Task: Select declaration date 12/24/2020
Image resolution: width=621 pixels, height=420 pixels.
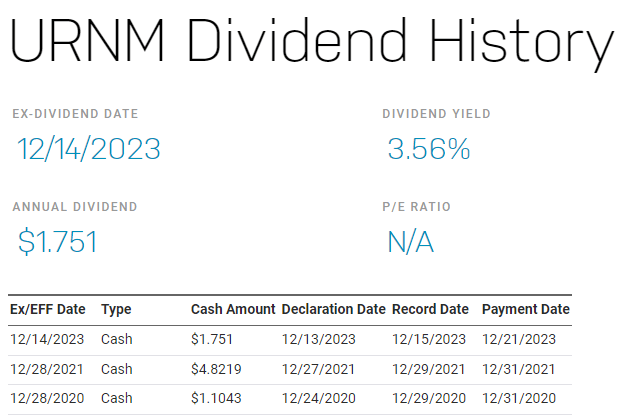Action: click(318, 399)
